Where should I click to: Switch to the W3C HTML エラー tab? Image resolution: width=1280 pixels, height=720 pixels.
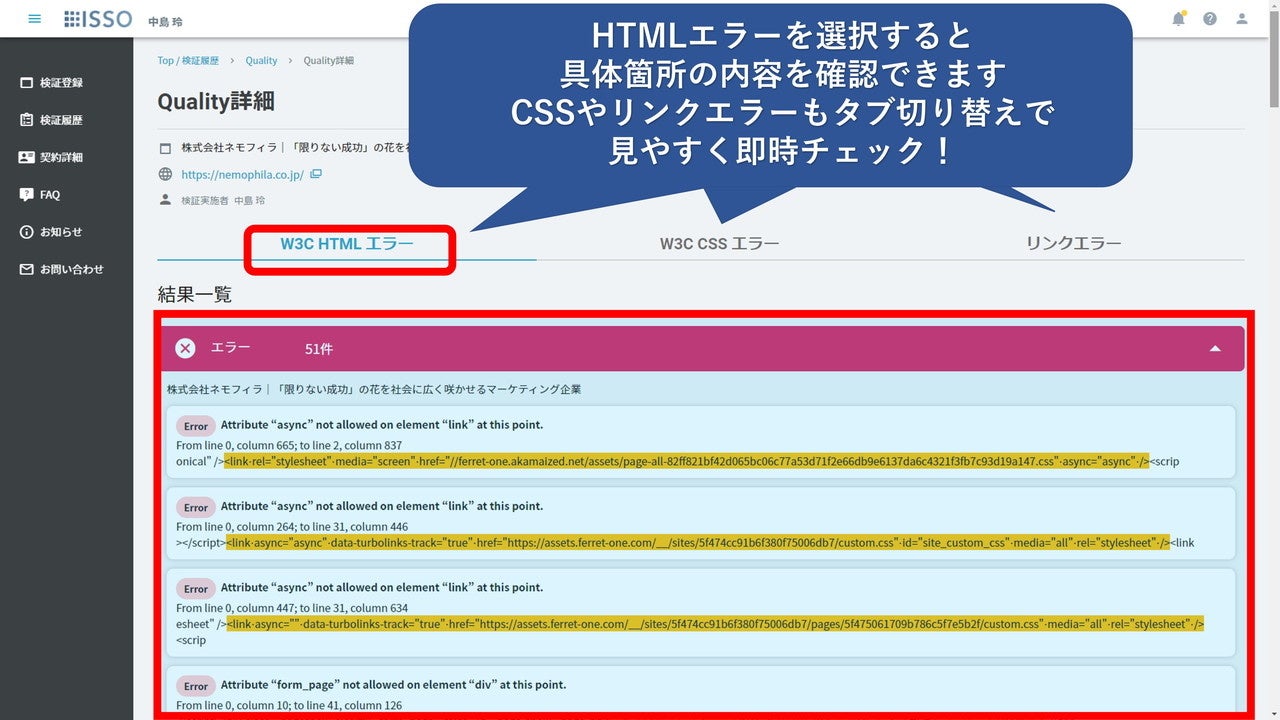347,243
